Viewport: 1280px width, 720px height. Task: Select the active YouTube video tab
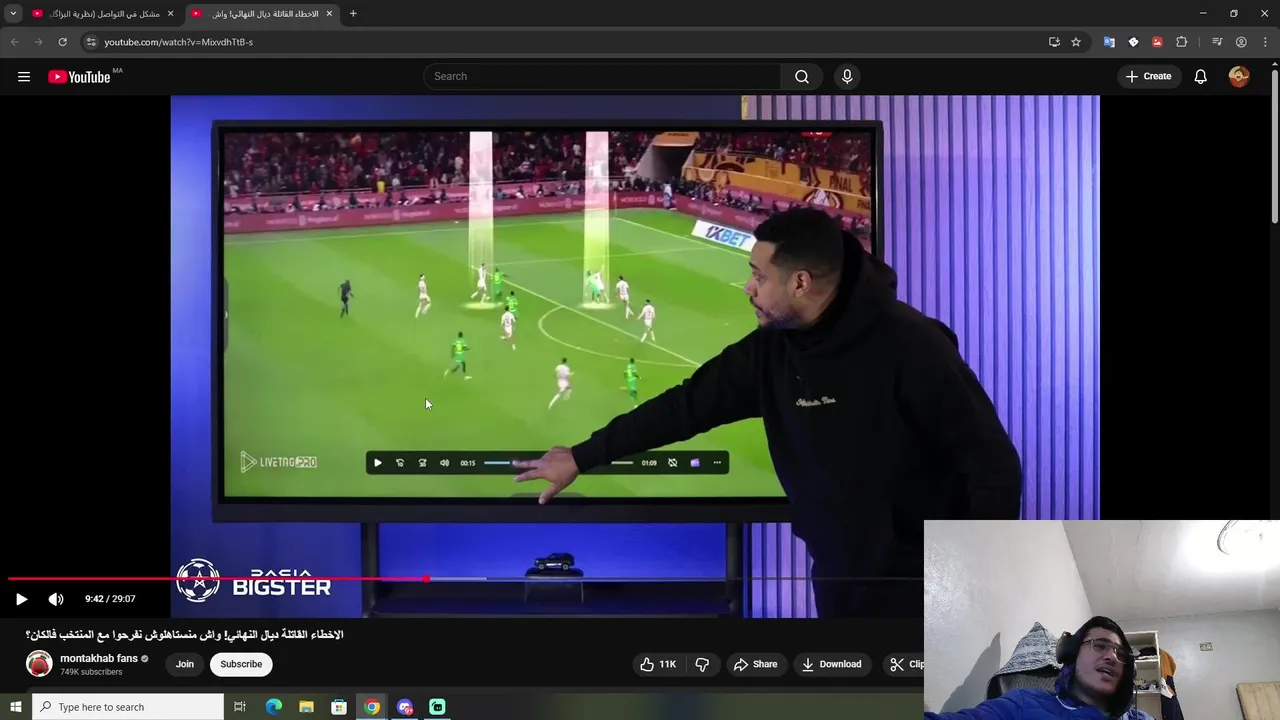pos(260,14)
